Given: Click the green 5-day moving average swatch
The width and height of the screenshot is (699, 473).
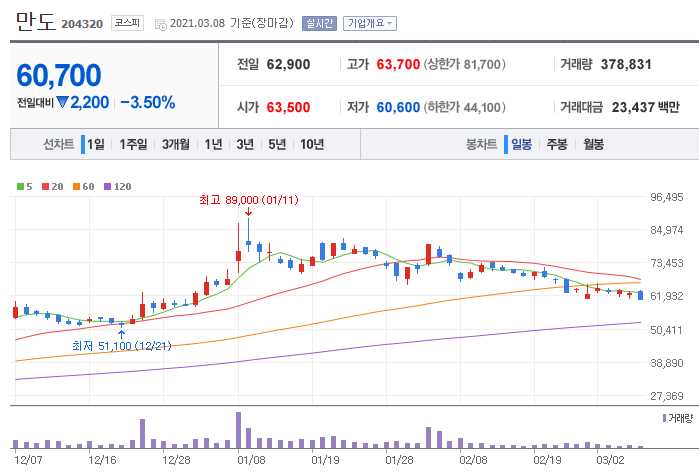Looking at the screenshot, I should point(20,186).
